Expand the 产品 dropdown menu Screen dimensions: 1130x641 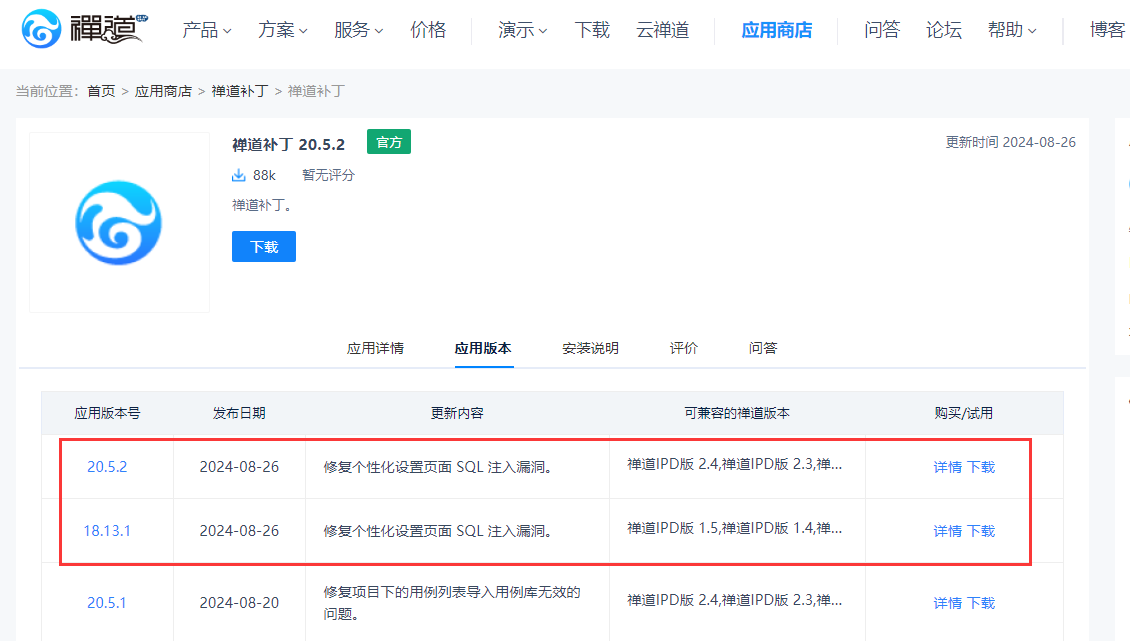(x=206, y=30)
